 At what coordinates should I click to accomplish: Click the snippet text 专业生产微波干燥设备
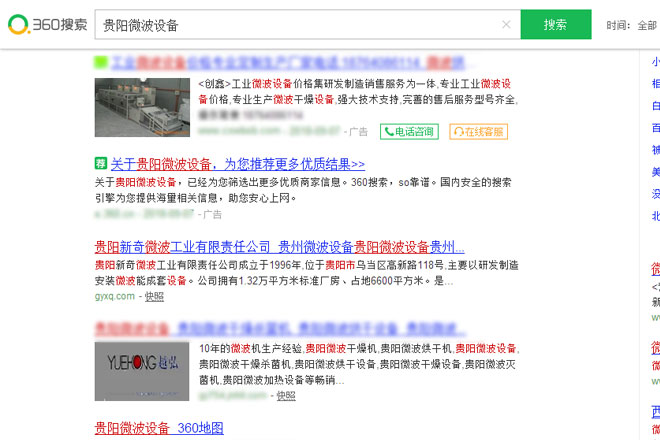(284, 99)
